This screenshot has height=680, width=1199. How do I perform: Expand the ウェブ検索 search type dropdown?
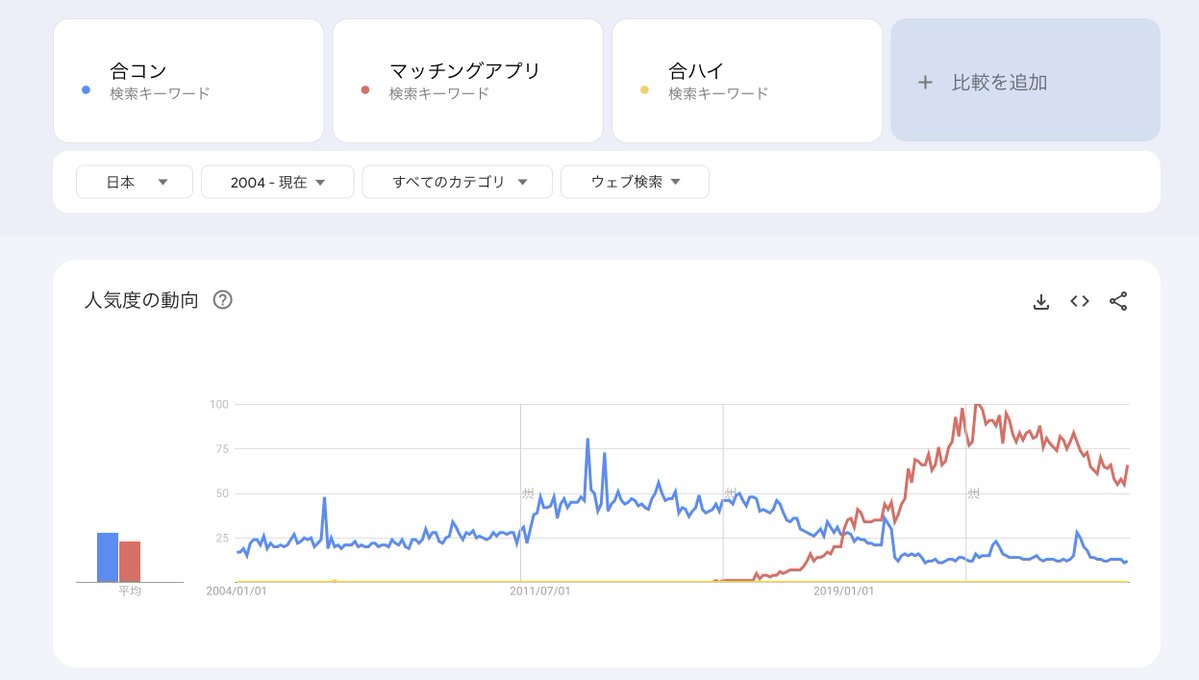[x=634, y=182]
